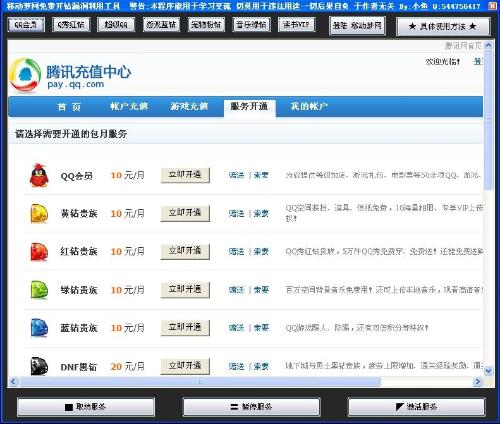Click the 暂停服务 button
Image resolution: width=500 pixels, height=424 pixels.
point(252,407)
